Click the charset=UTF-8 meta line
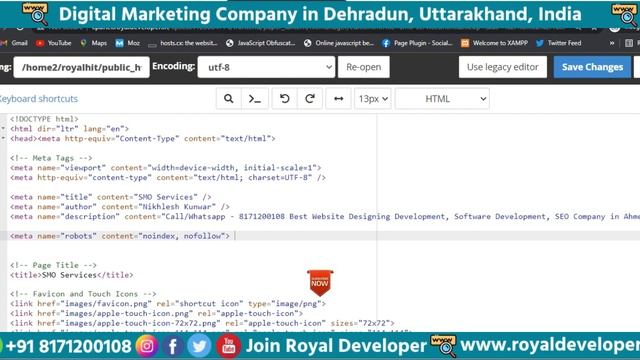This screenshot has width=640, height=360. point(168,178)
